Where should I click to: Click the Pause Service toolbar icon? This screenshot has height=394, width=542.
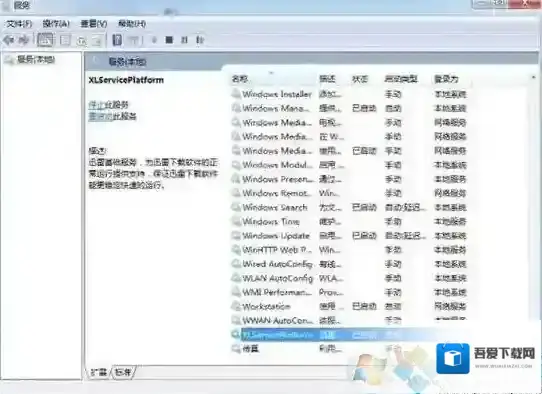point(185,40)
